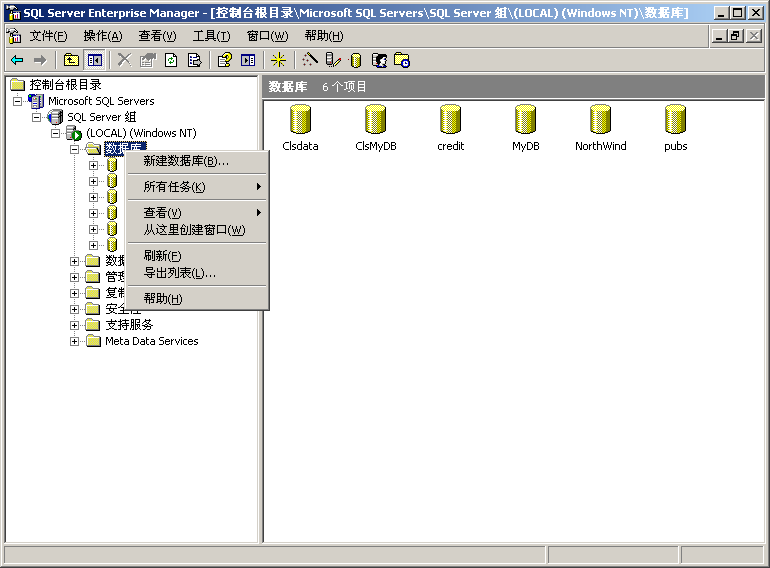Choose 帮助(H) in context menu
770x568 pixels.
click(197, 298)
